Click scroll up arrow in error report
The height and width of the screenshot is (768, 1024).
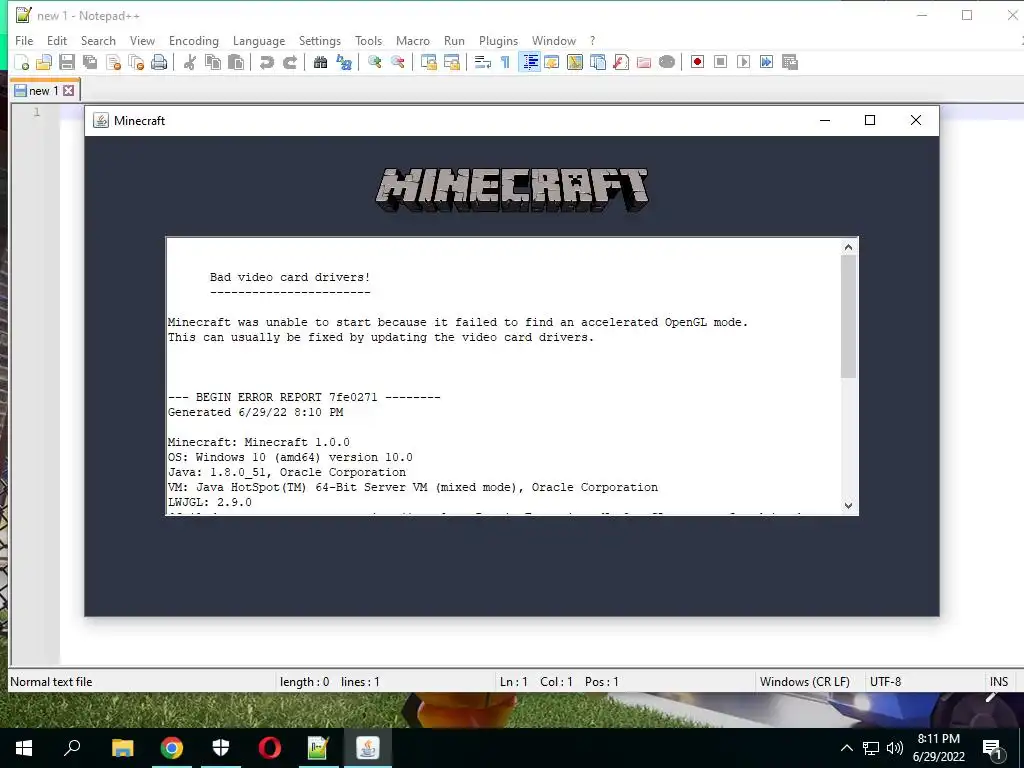[848, 247]
